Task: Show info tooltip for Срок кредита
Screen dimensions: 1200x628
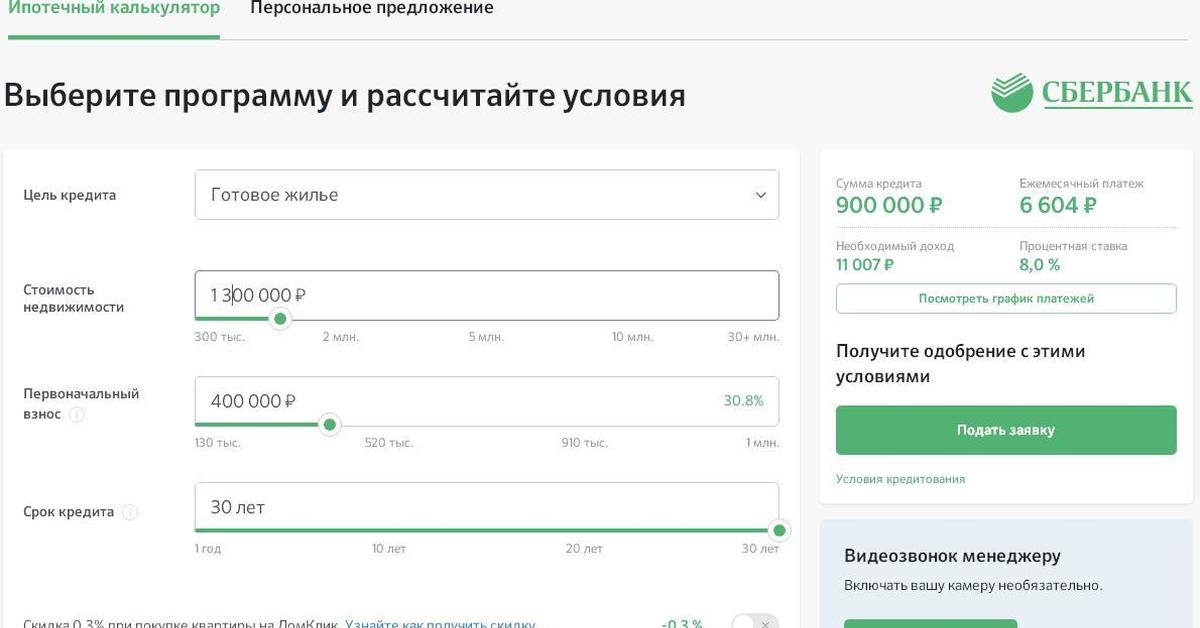Action: tap(130, 512)
